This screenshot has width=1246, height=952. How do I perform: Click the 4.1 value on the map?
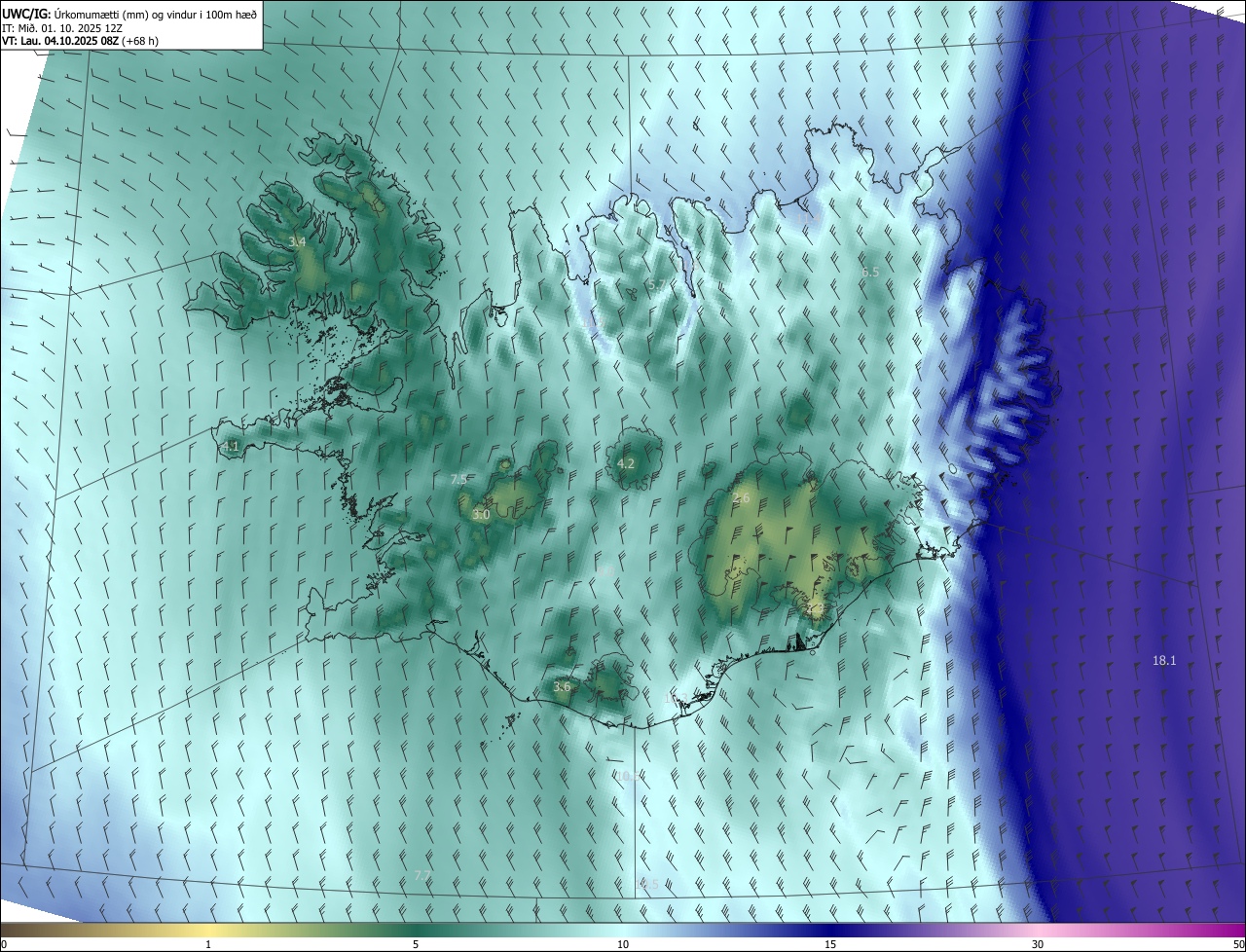point(231,447)
